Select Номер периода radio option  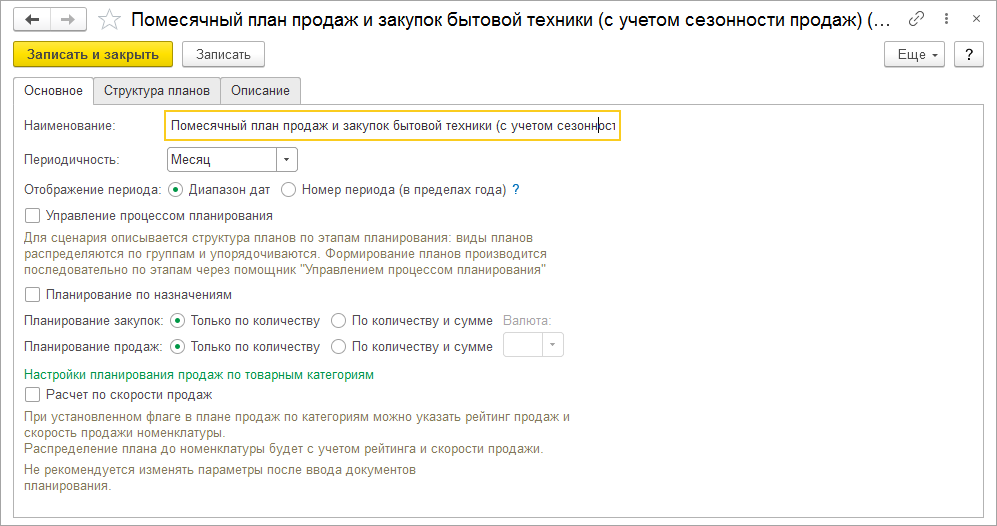[289, 190]
